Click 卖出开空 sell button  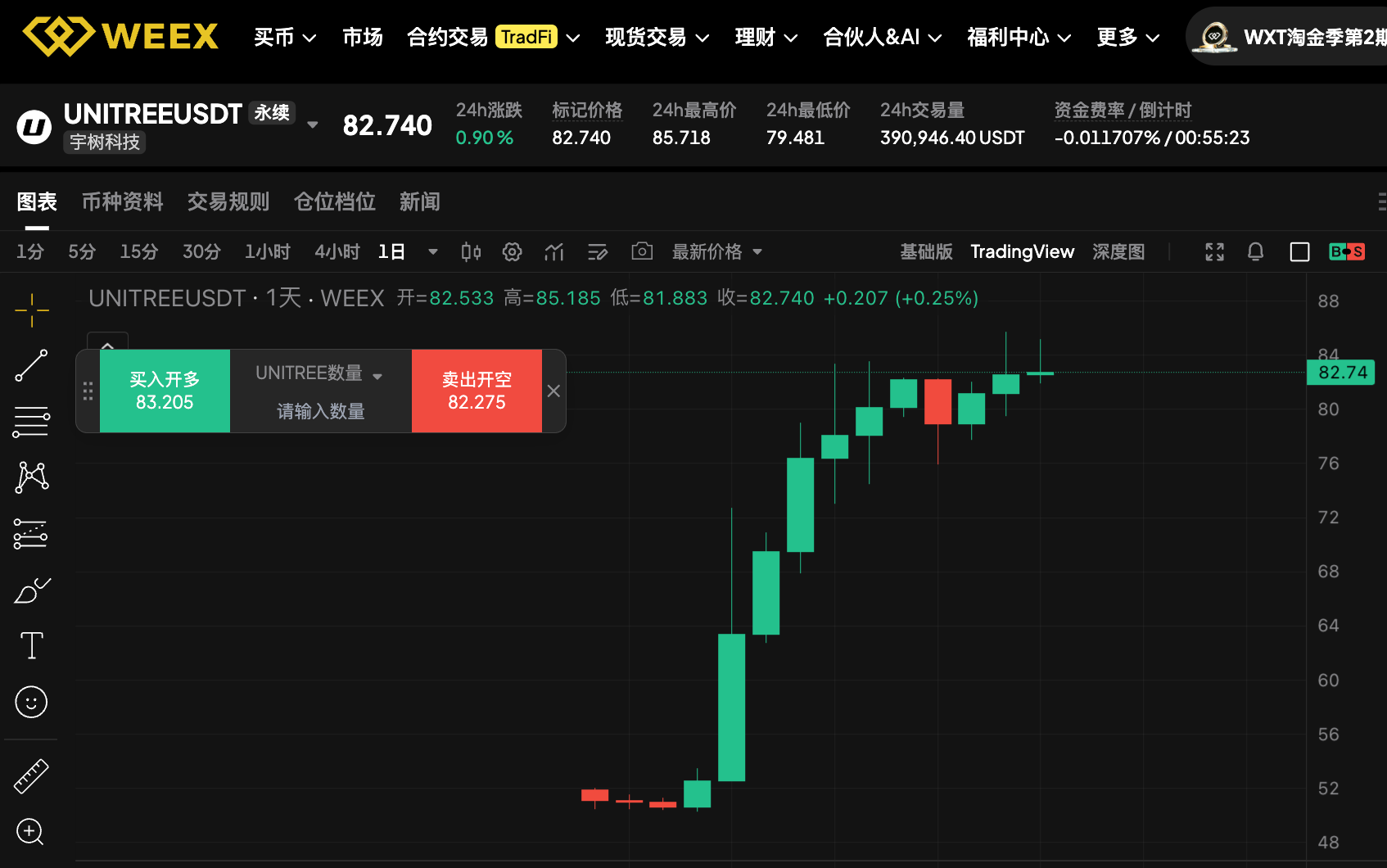tap(477, 391)
